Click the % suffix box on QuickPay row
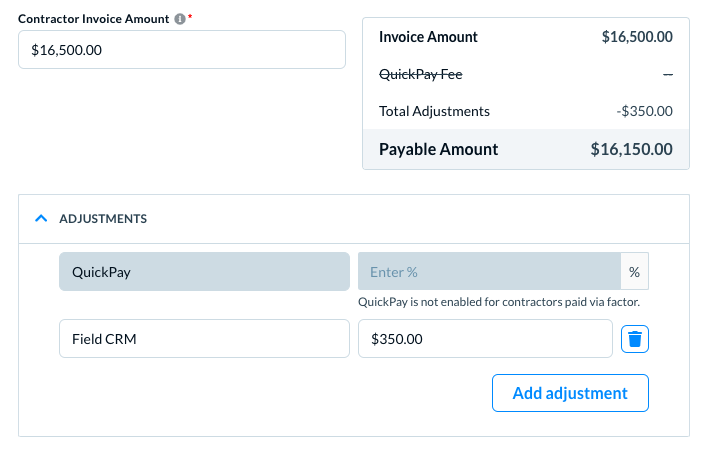705x450 pixels. click(x=635, y=271)
